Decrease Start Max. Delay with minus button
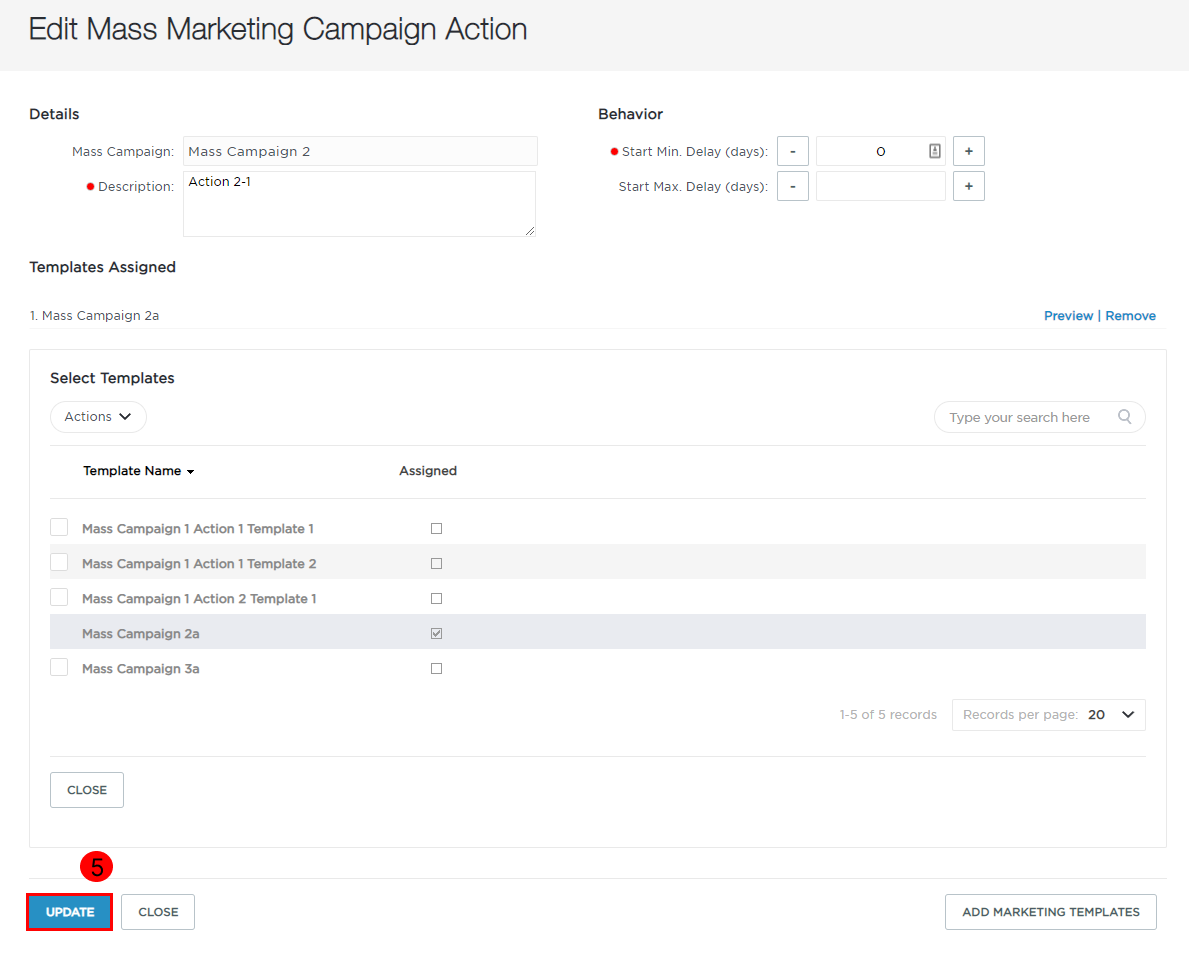This screenshot has width=1189, height=960. click(792, 187)
